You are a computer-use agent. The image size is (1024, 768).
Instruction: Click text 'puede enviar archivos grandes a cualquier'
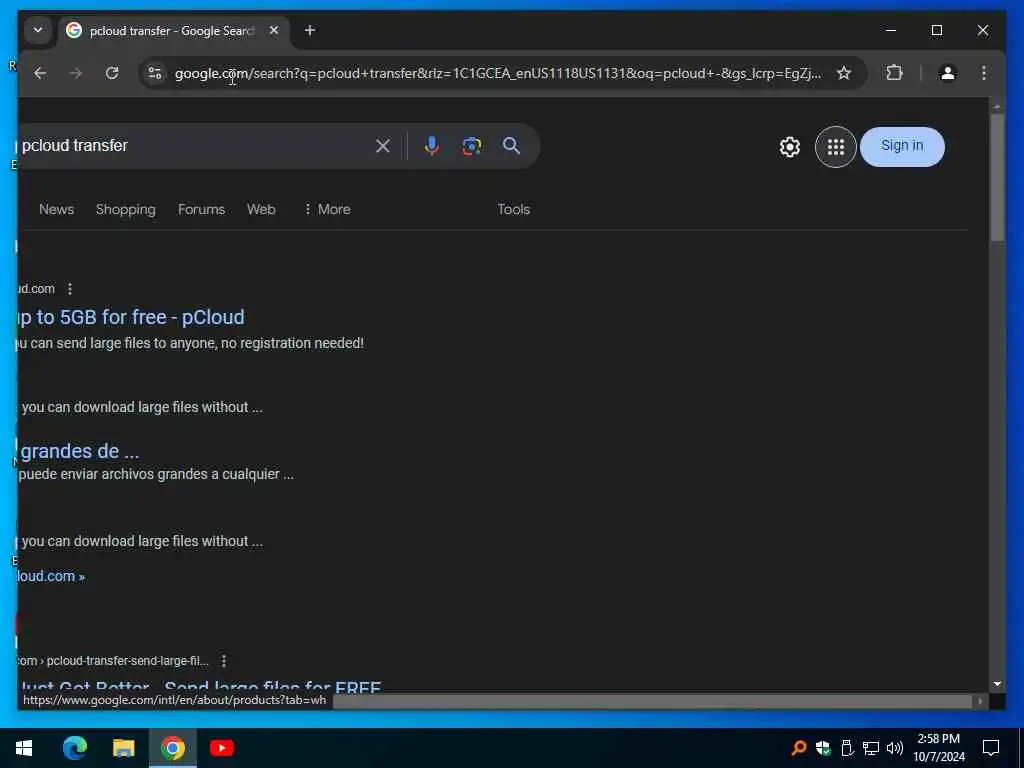(x=150, y=474)
